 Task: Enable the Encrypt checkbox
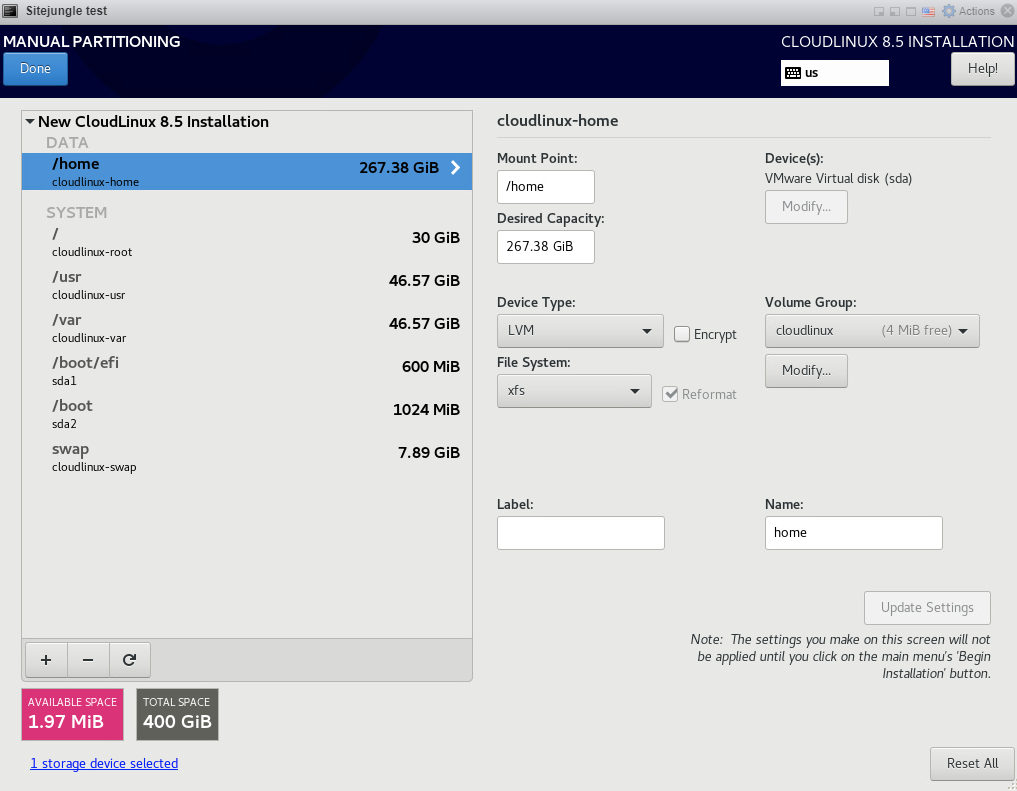coord(682,334)
